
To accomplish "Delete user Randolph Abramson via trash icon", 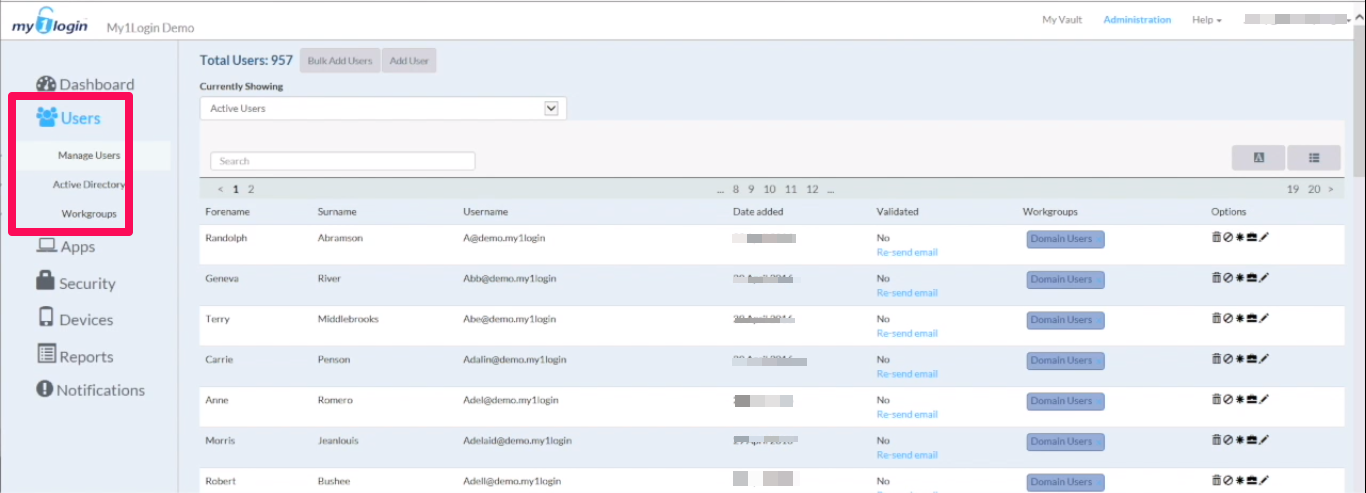I will click(1216, 237).
